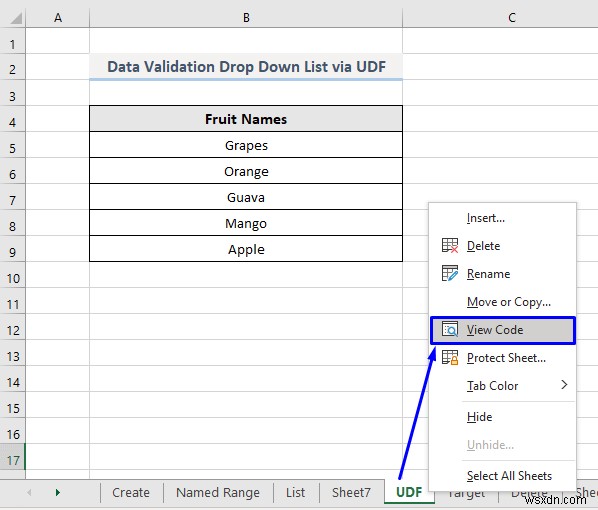Click the View Code magnifier icon
The width and height of the screenshot is (598, 510).
point(450,329)
